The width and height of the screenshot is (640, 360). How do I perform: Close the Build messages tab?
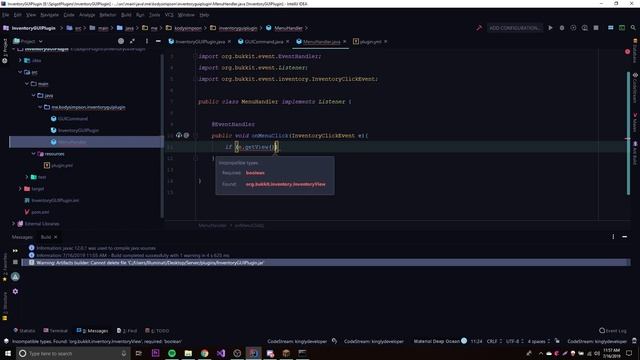click(56, 237)
